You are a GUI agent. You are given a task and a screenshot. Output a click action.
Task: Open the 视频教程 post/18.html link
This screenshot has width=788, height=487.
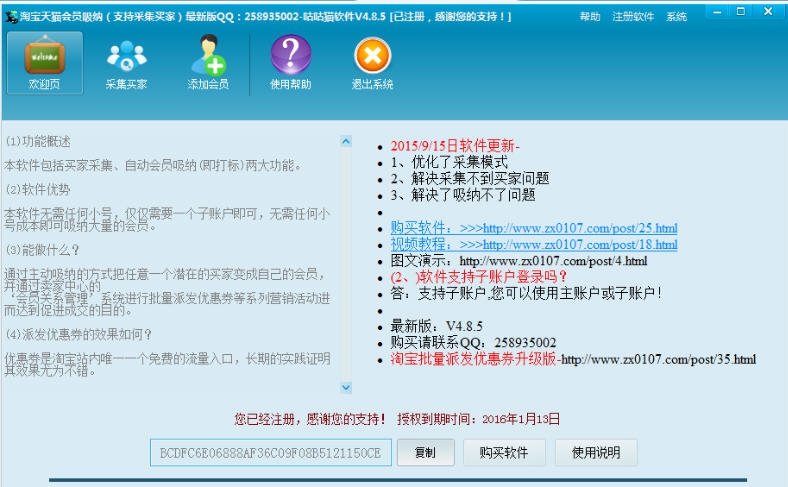[534, 245]
